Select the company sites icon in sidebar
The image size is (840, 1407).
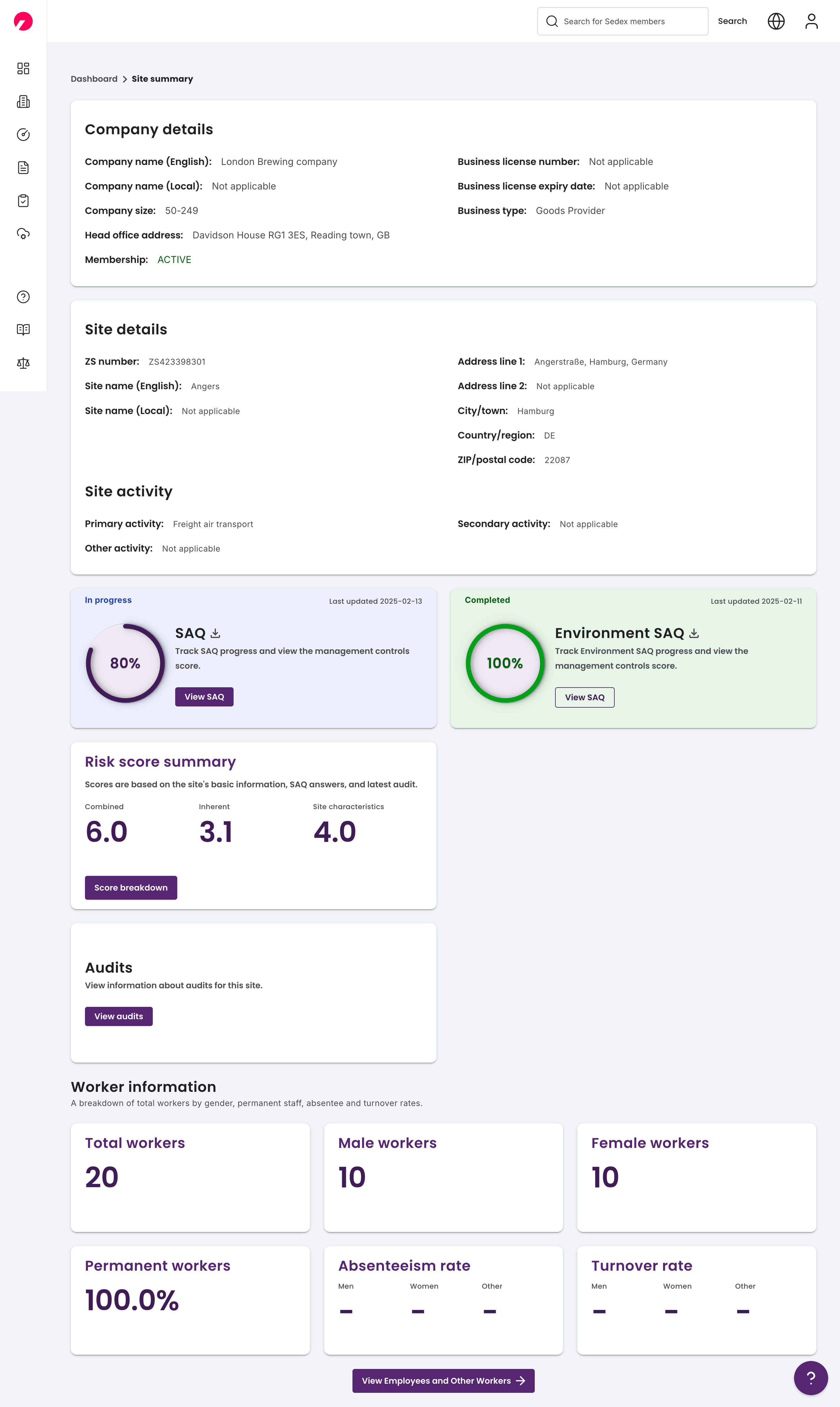[23, 101]
